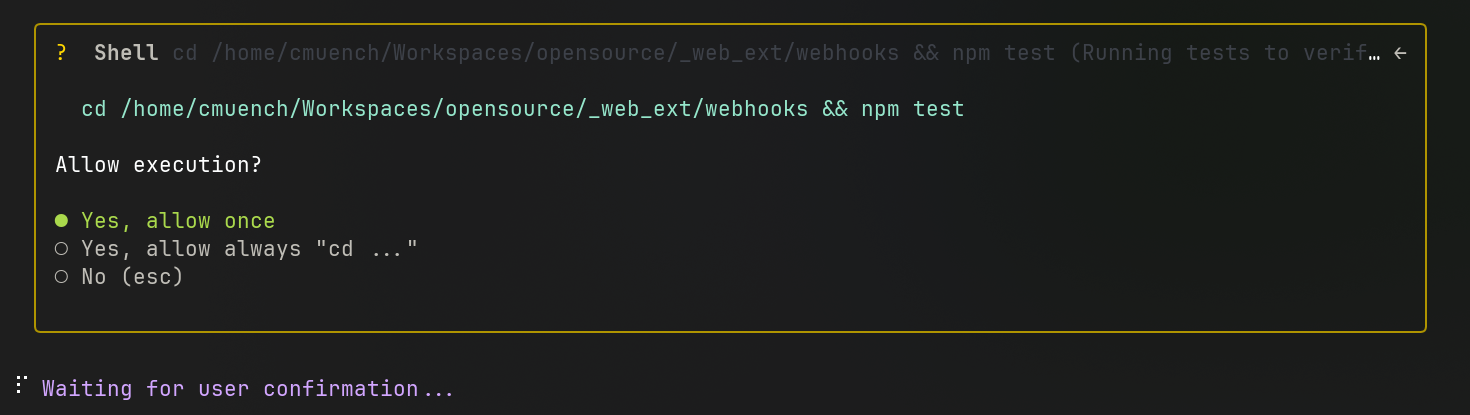Click the yellow question mark icon
Screen dimensions: 1470x415
click(61, 53)
